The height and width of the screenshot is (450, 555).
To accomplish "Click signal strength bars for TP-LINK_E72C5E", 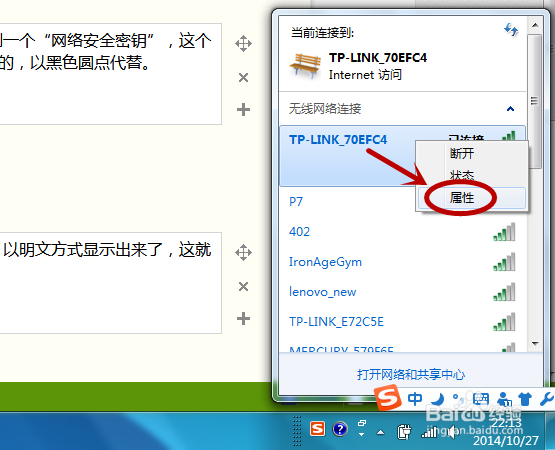I will [x=504, y=322].
